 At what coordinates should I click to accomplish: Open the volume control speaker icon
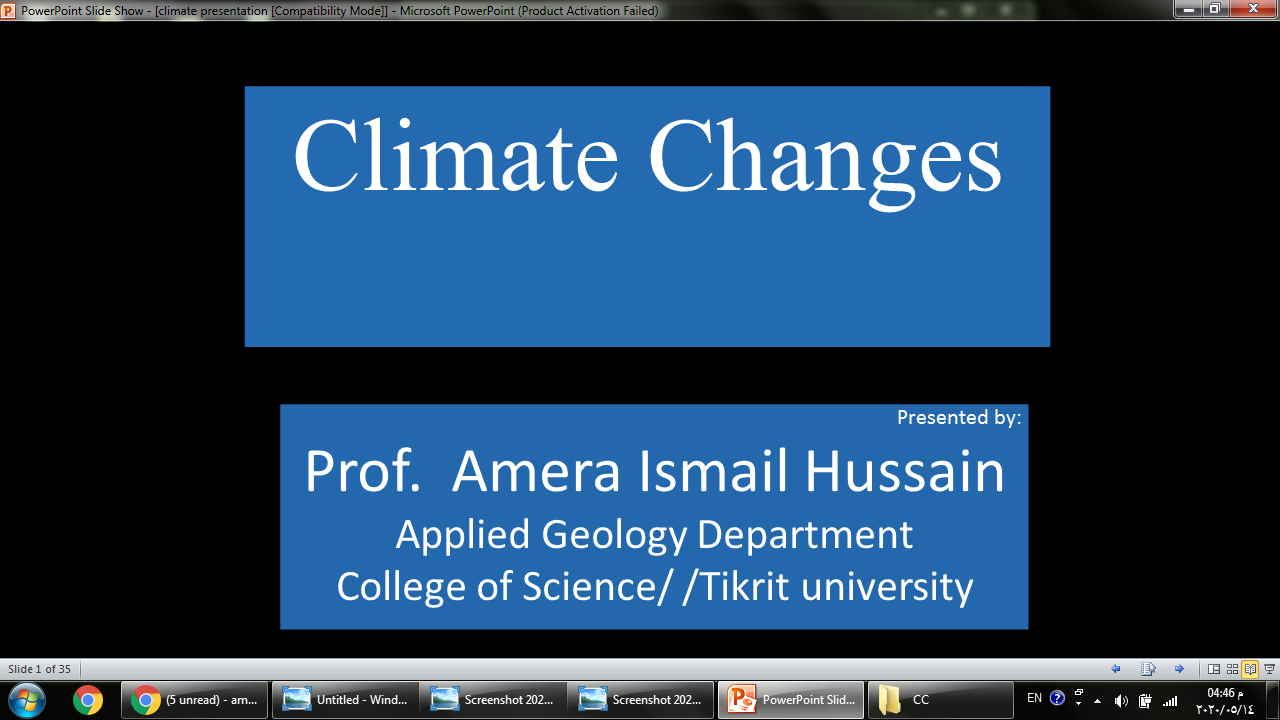click(1121, 700)
